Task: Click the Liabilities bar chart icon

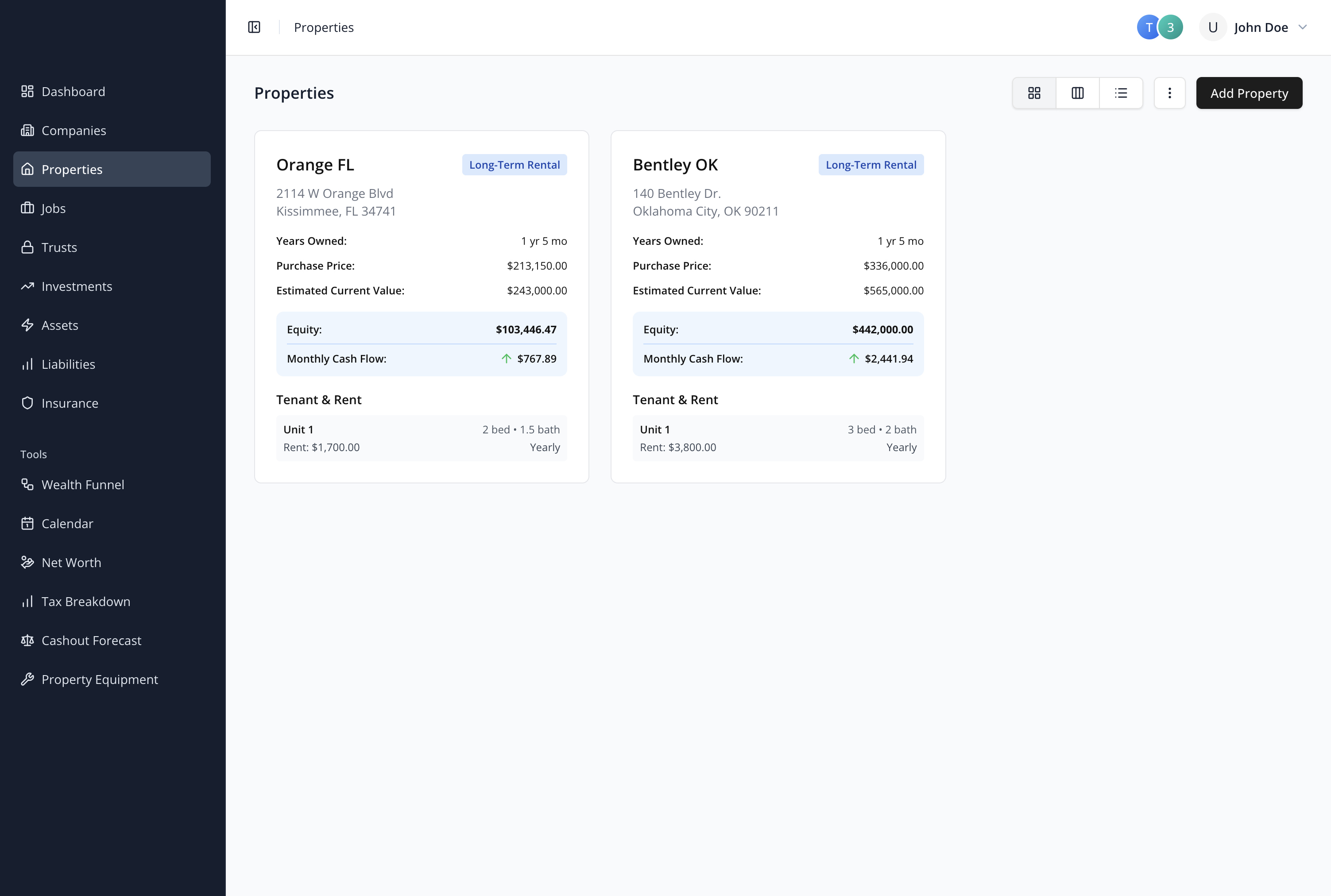Action: 27,364
